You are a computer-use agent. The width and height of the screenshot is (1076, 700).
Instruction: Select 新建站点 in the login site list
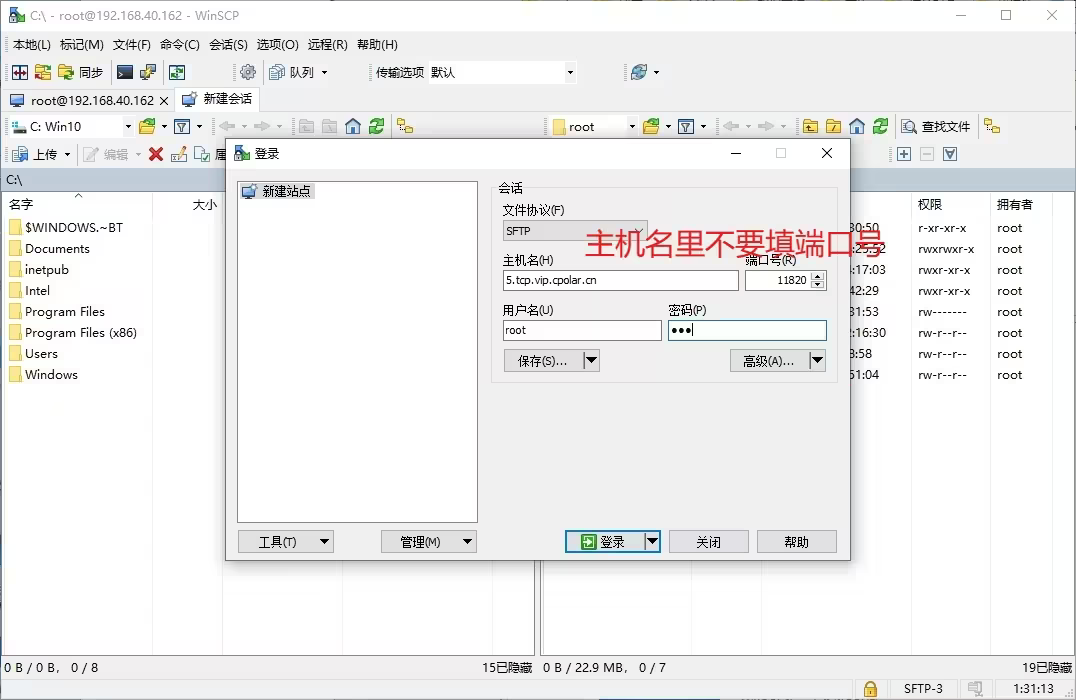(x=278, y=191)
